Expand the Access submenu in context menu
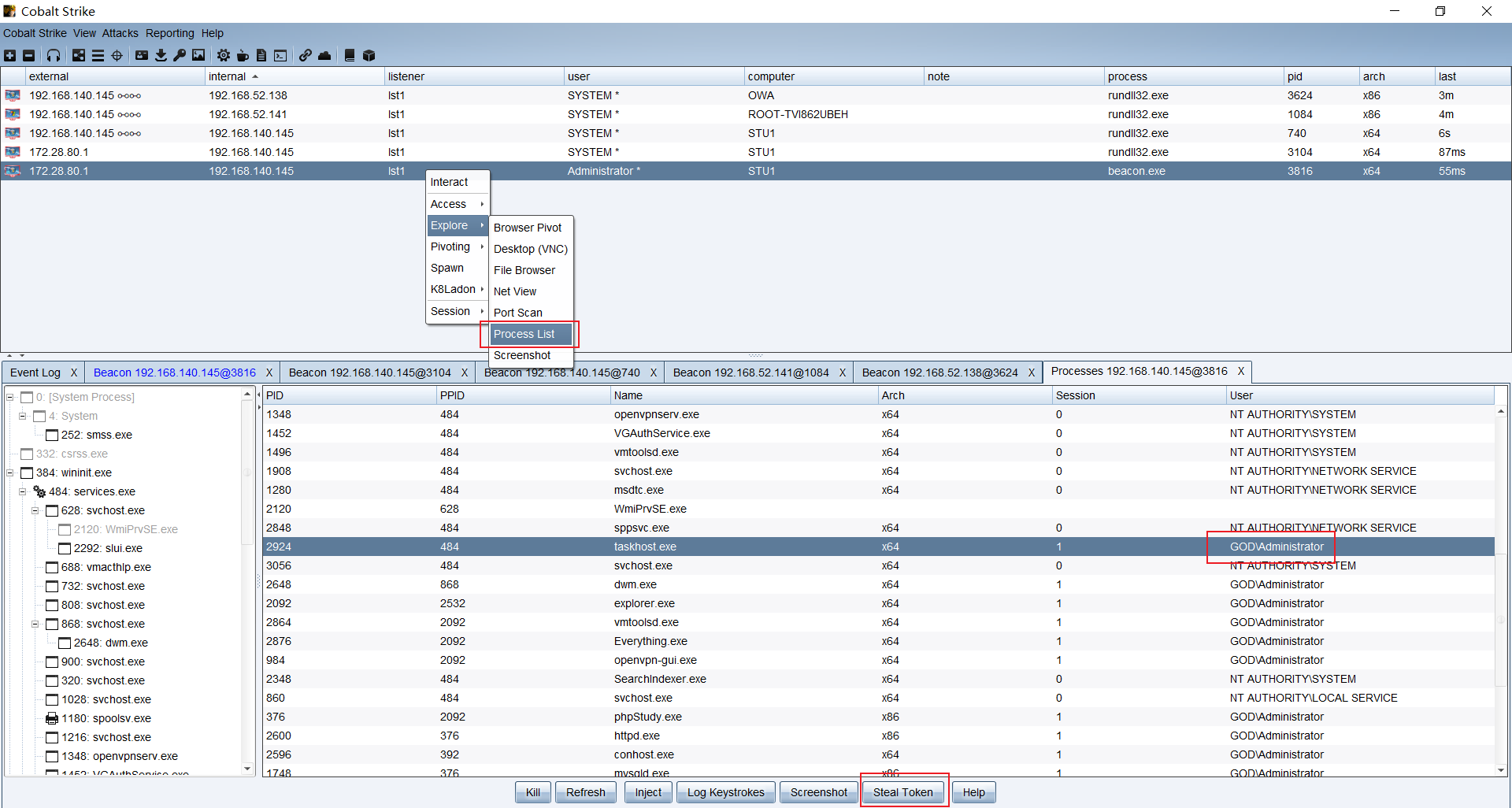 click(x=458, y=204)
